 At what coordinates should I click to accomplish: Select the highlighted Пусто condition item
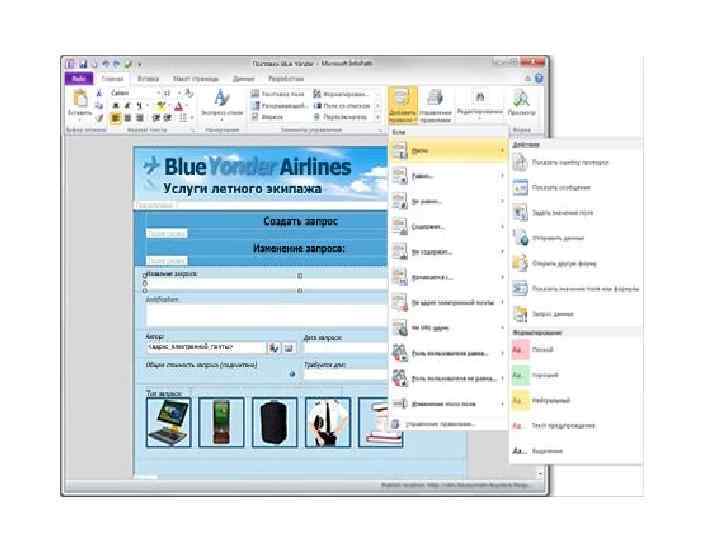tap(448, 150)
